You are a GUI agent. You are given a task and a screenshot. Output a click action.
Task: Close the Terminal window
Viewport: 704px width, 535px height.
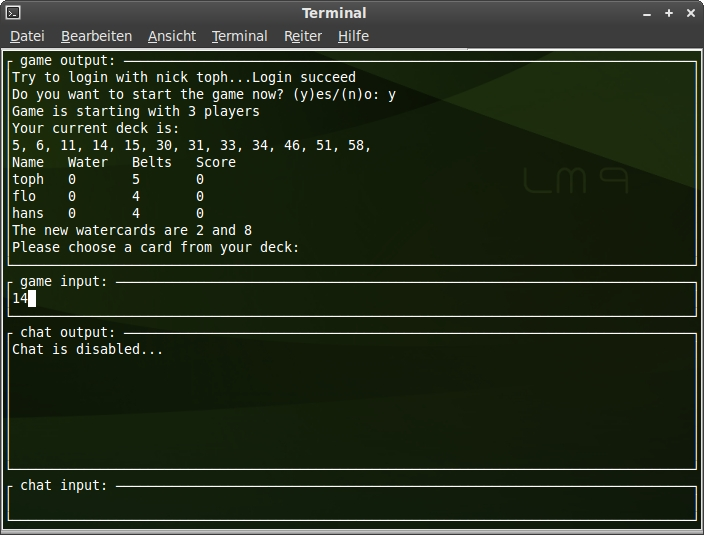(x=690, y=13)
